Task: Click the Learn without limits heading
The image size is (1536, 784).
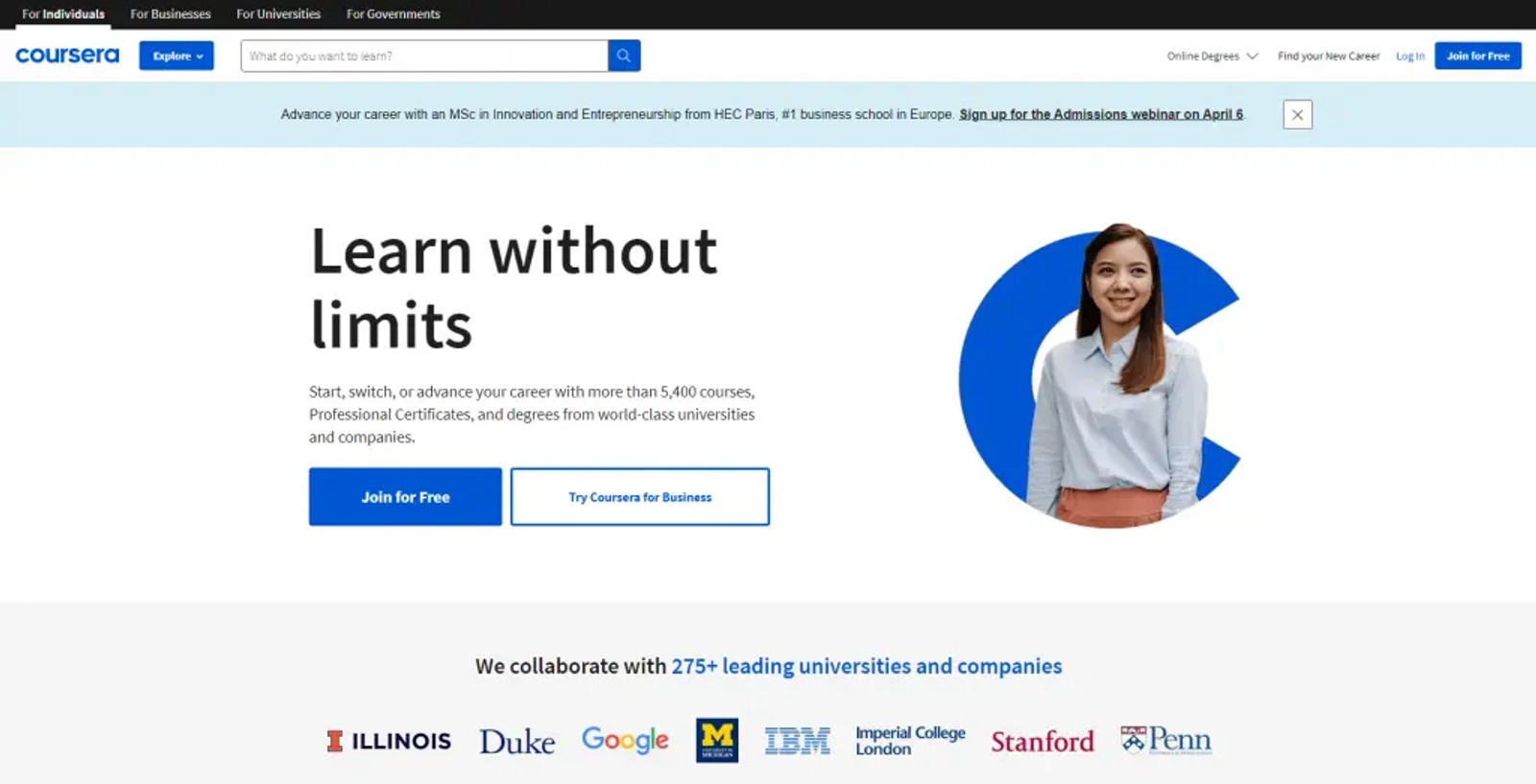Action: 514,288
